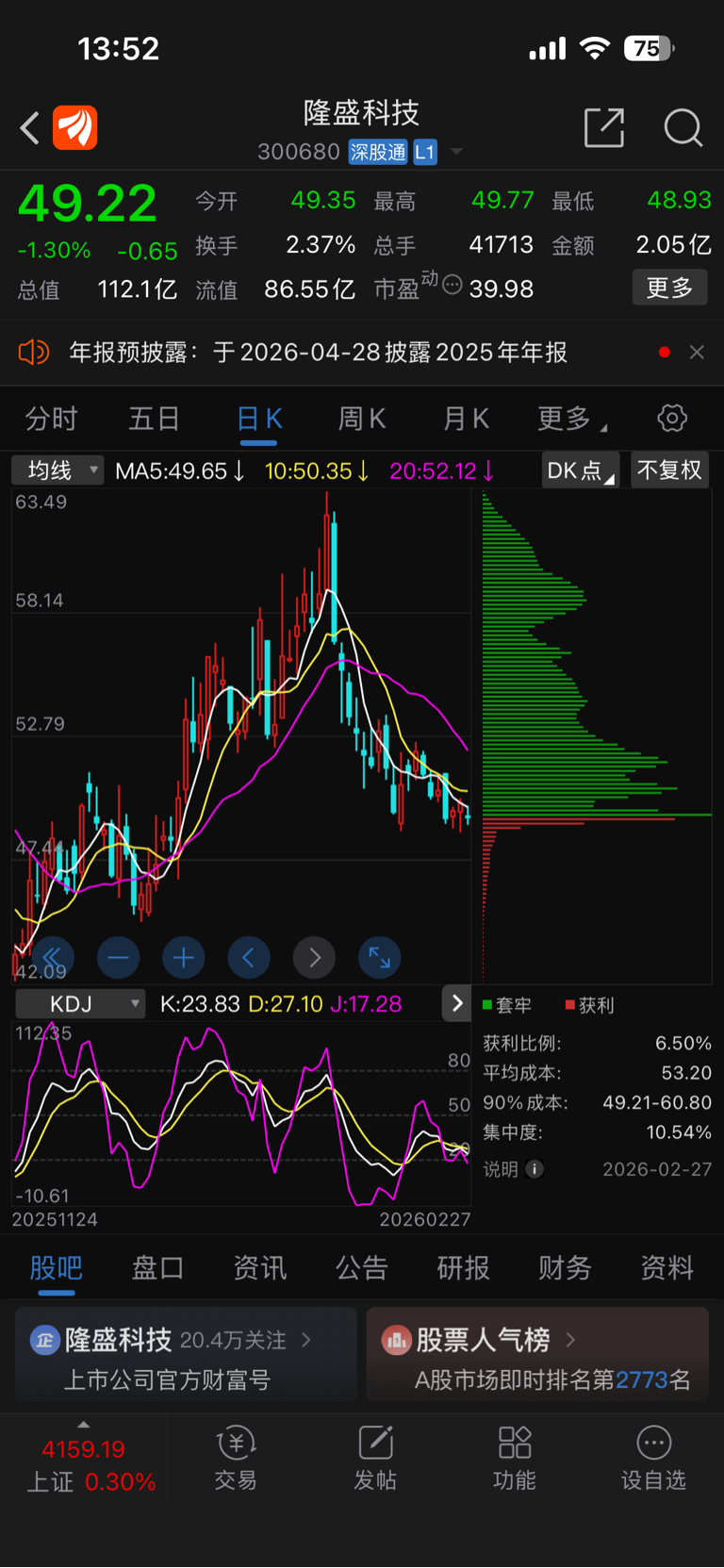This screenshot has width=724, height=1568.
Task: Select 日K chart tab
Action: click(259, 419)
